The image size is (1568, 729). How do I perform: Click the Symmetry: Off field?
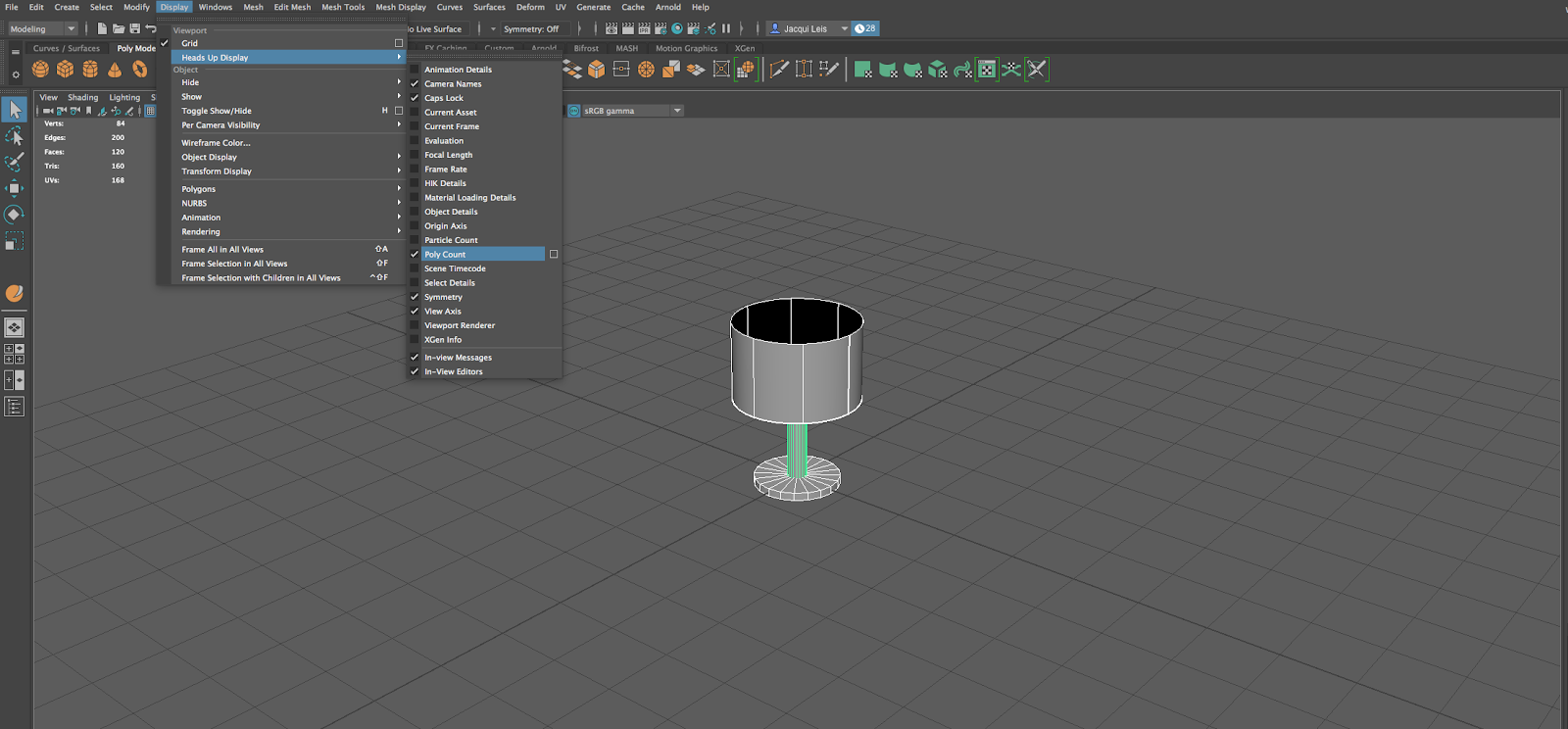coord(531,28)
